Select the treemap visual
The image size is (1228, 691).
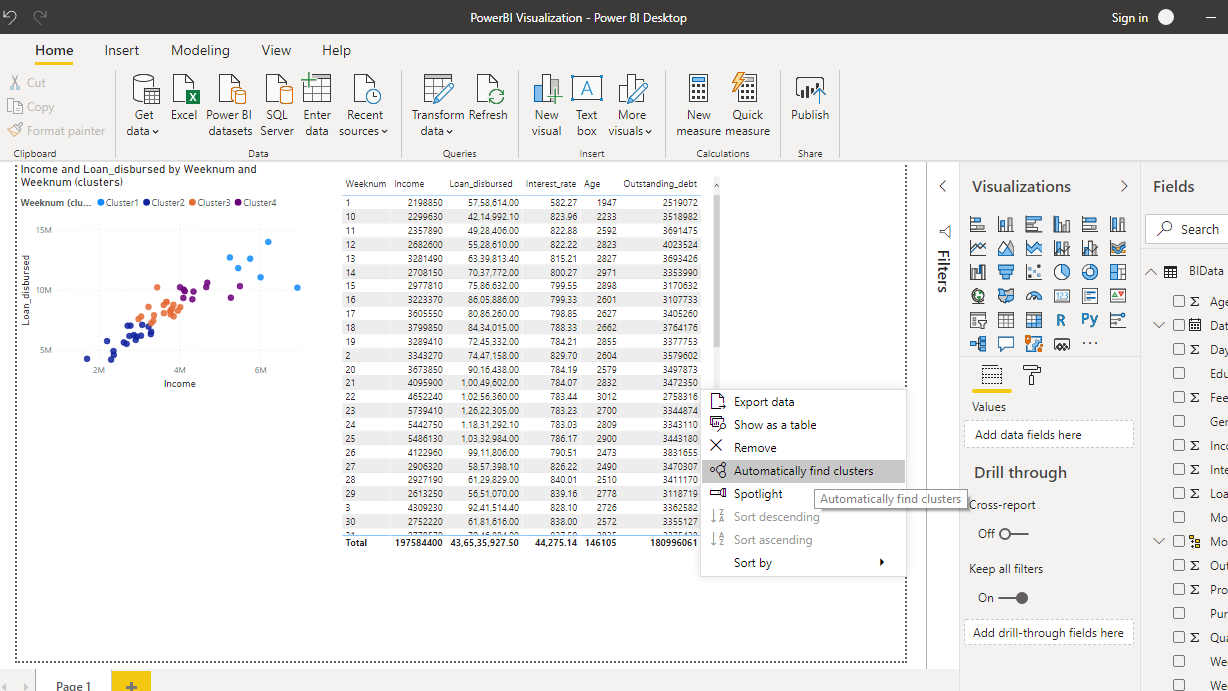coord(1118,272)
